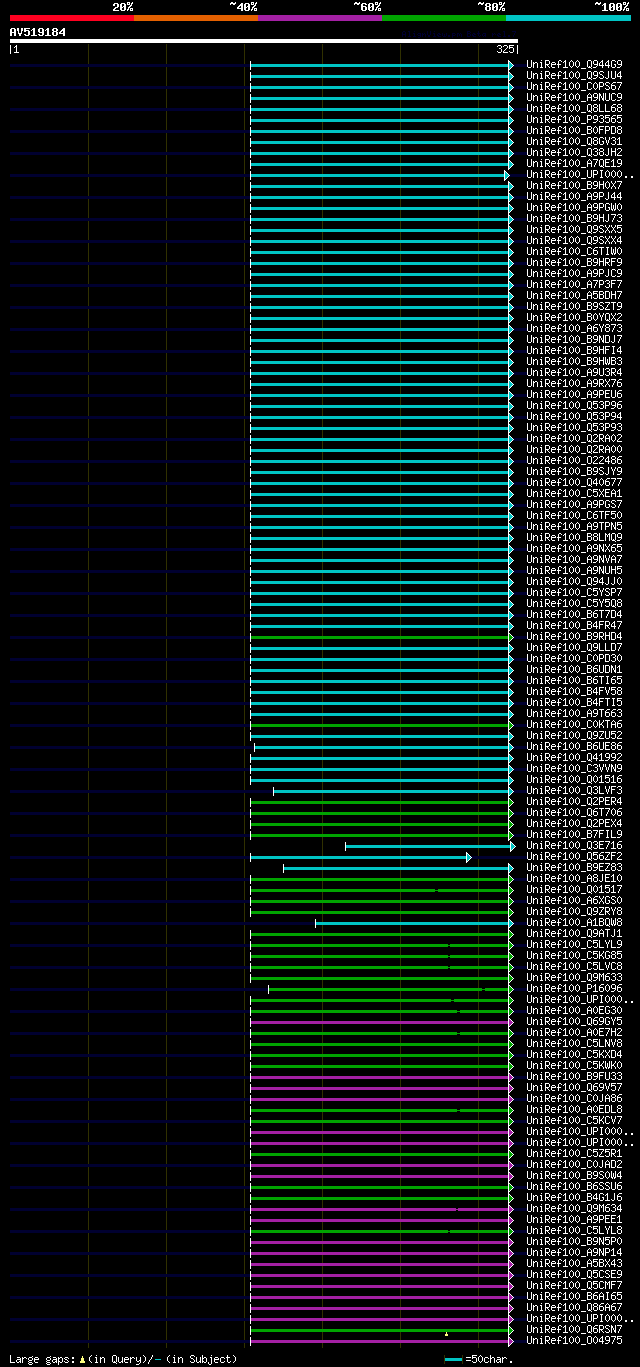Select the UniRef100_Q9SXX4 label
Viewport: 640px width, 1367px height.
[x=574, y=240]
